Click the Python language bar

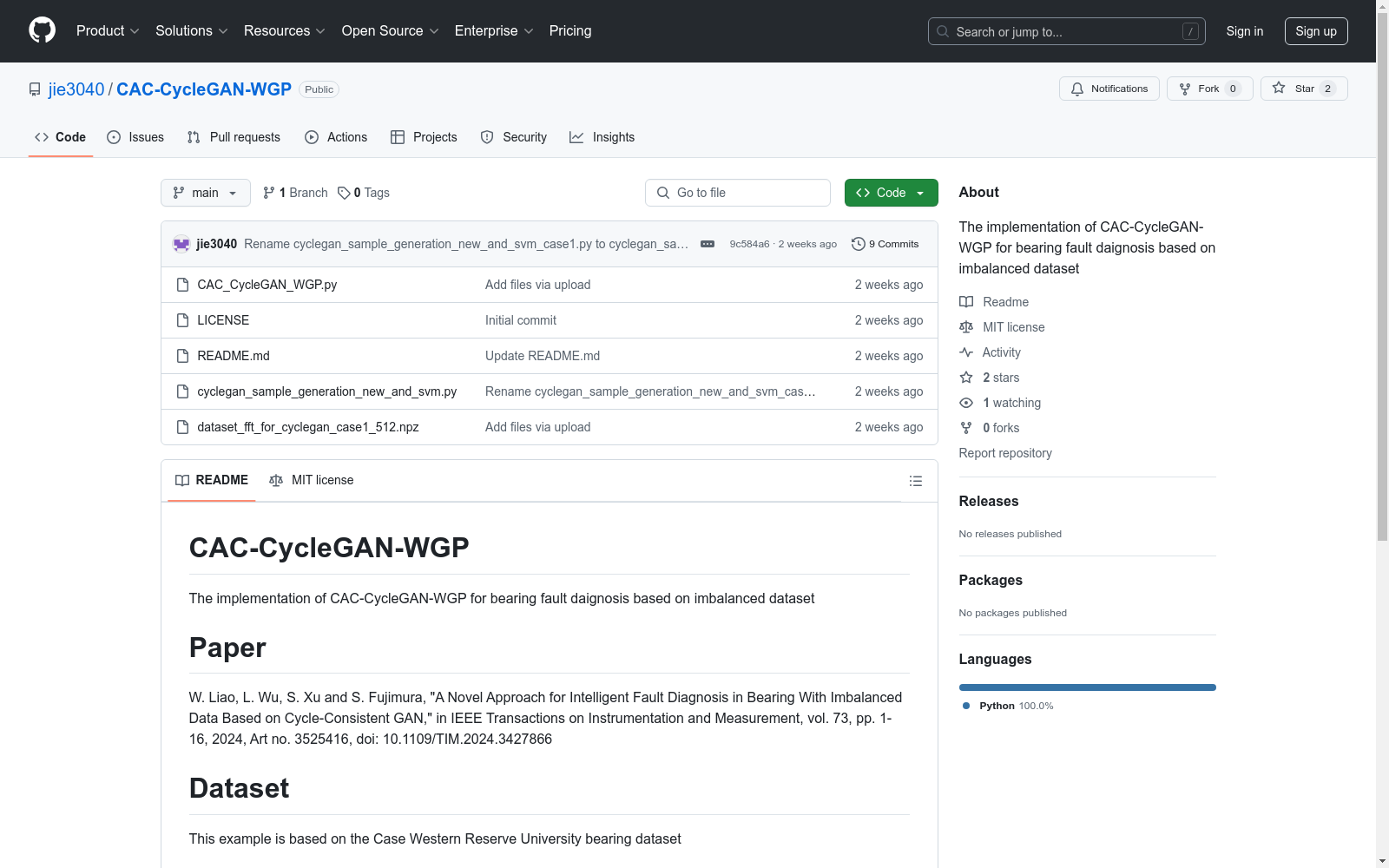[x=1087, y=687]
